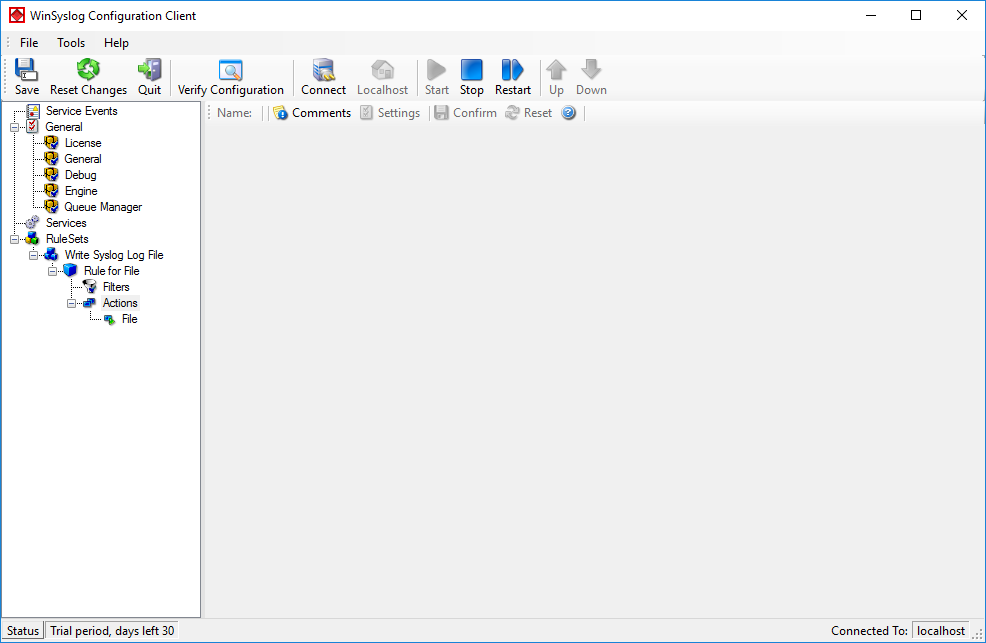Save the configuration with the Save icon
This screenshot has height=643, width=986.
click(26, 77)
